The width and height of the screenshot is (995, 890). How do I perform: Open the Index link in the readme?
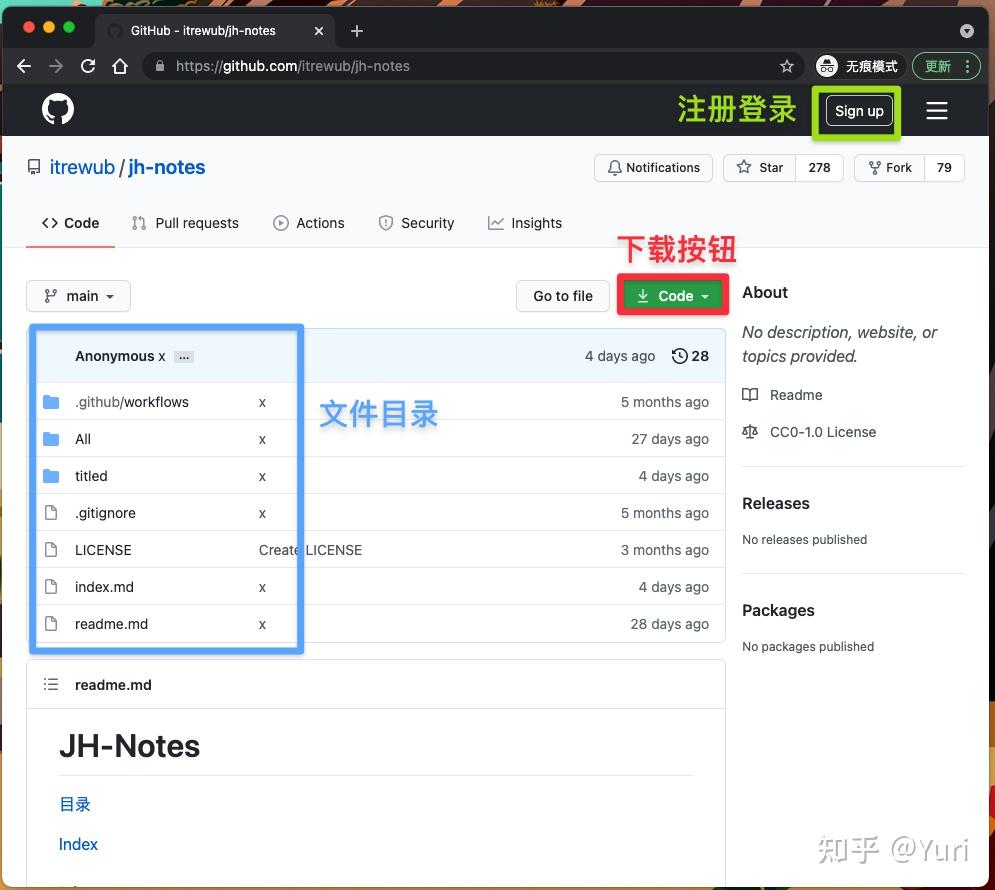pyautogui.click(x=78, y=844)
